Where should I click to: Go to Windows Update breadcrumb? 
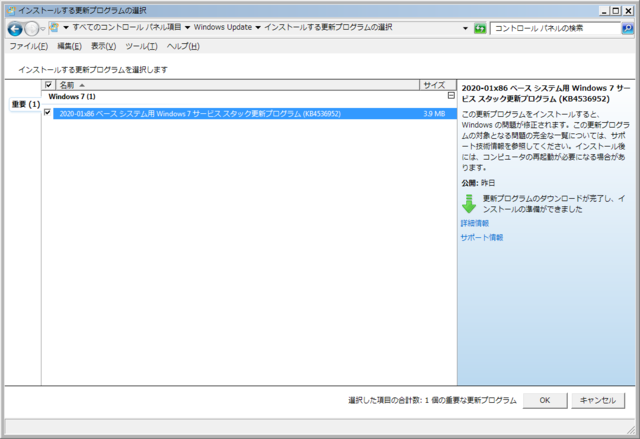(x=222, y=27)
